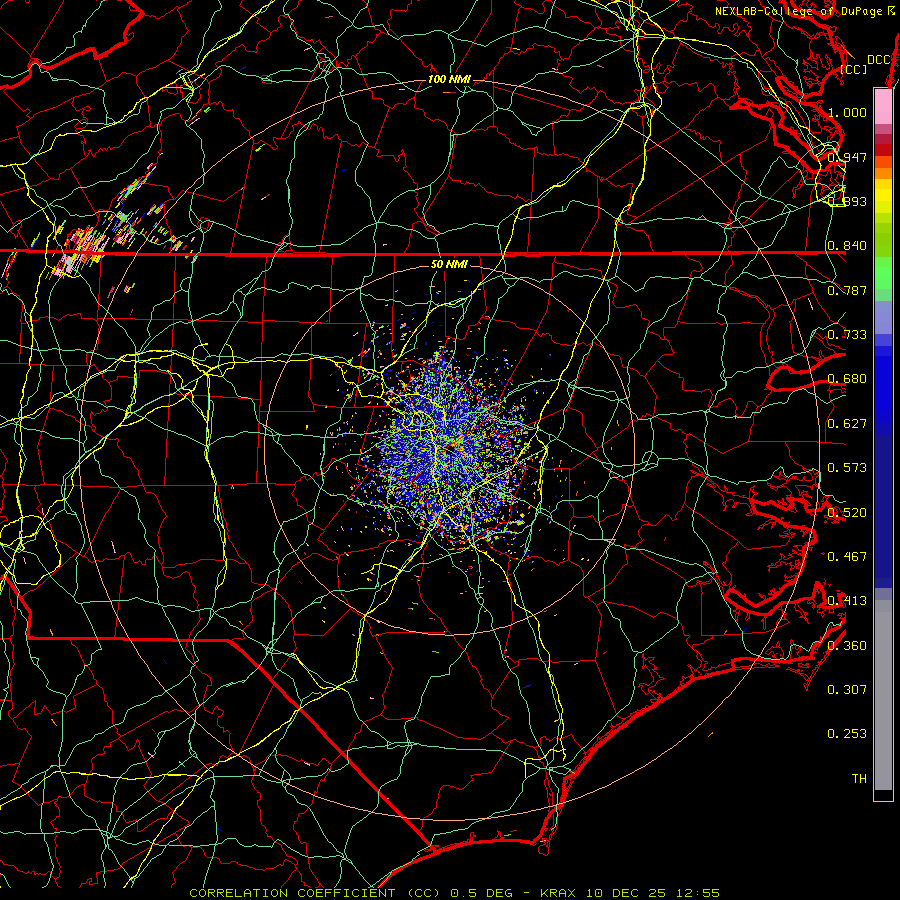Pick the pink segment of color bar

883,106
